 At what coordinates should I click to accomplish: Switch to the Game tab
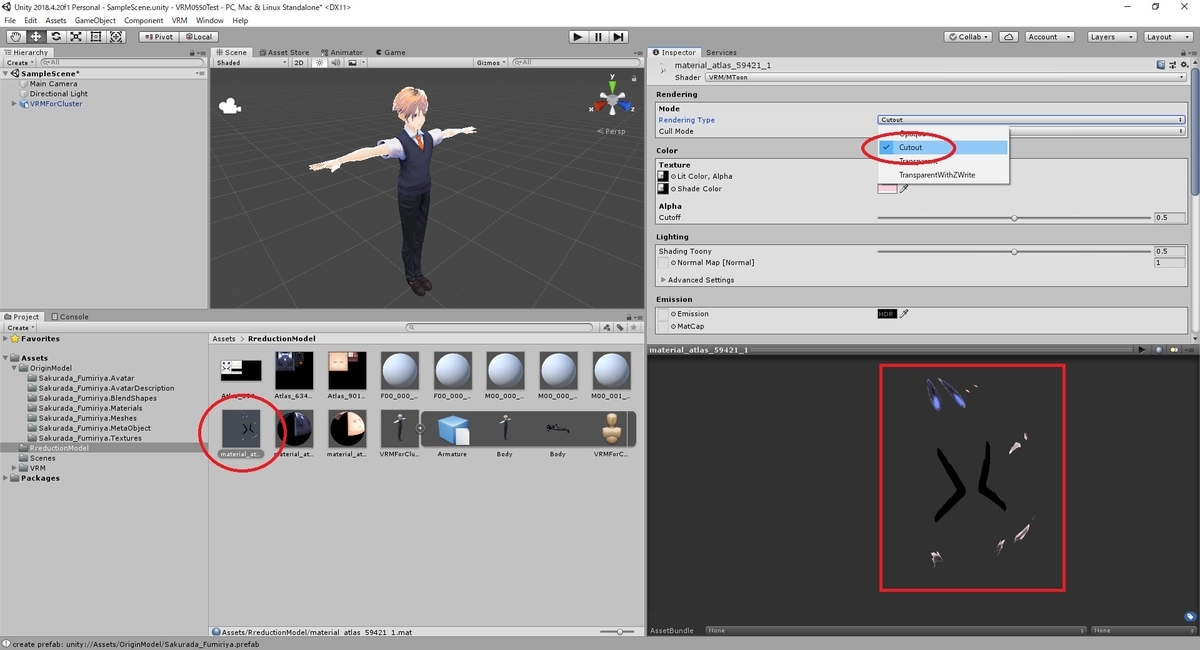(391, 52)
